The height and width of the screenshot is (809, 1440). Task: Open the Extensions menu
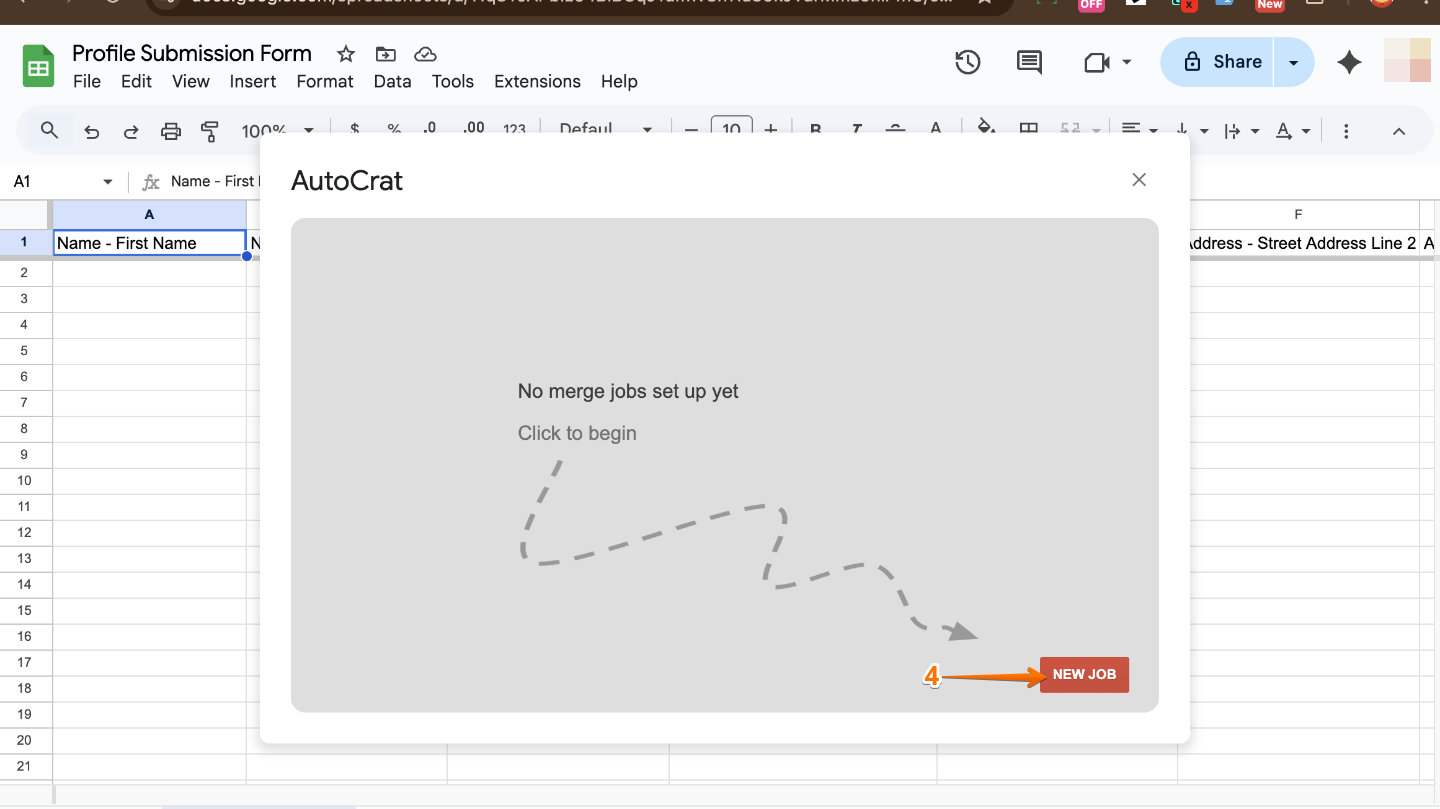(537, 81)
